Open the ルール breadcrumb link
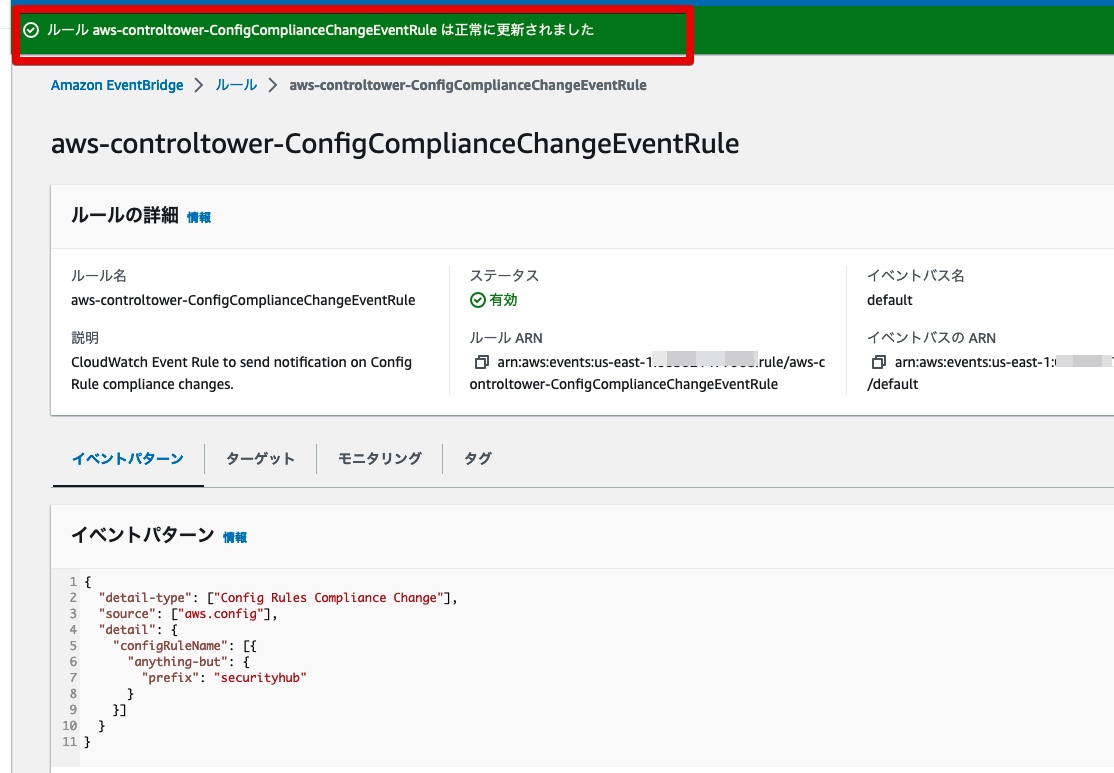The width and height of the screenshot is (1114, 773). tap(234, 85)
